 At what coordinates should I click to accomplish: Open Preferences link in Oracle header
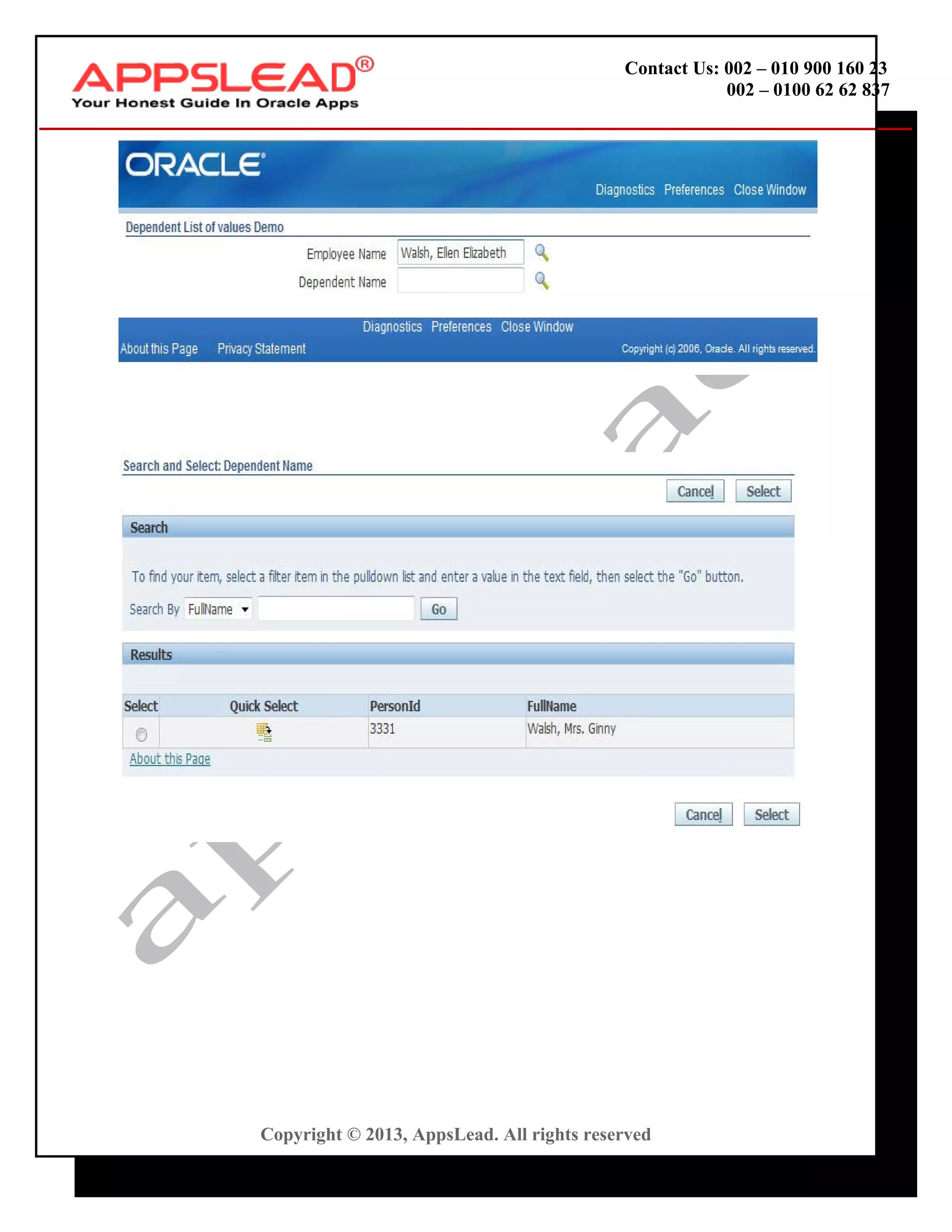[x=694, y=190]
